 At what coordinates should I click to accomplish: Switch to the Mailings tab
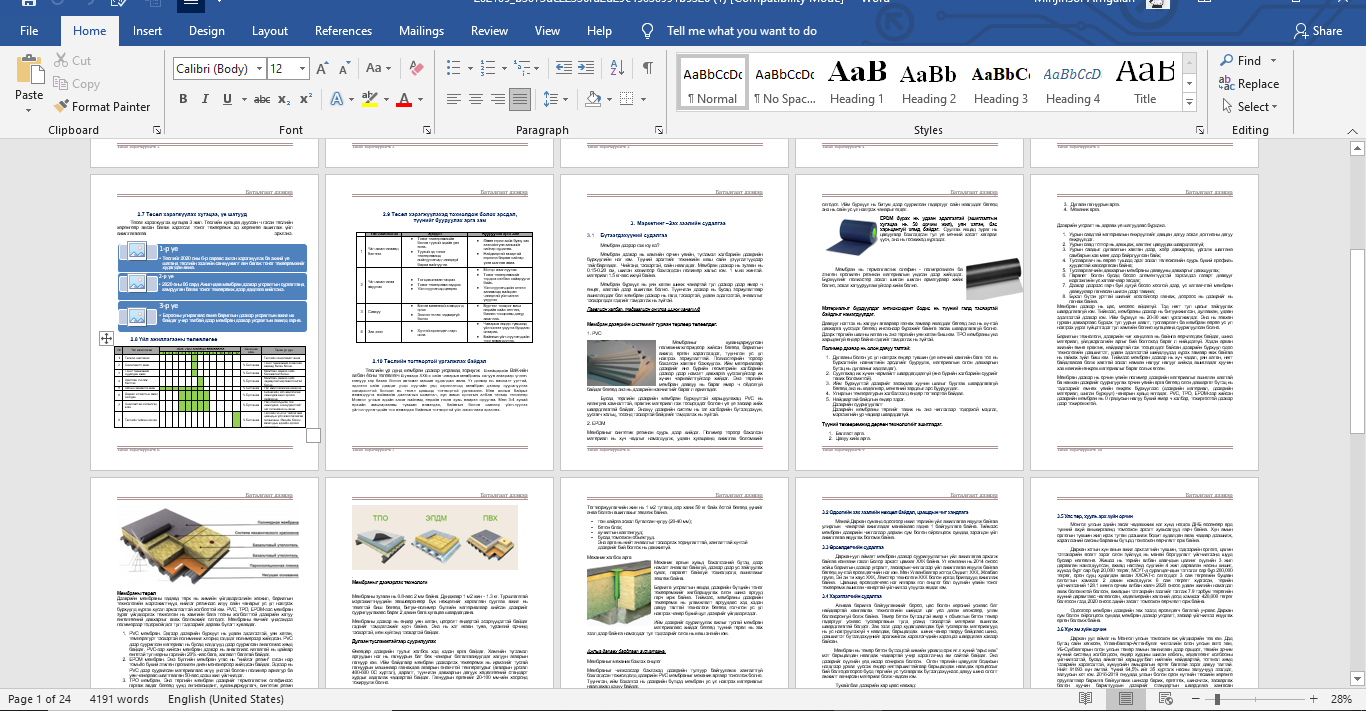[x=421, y=31]
